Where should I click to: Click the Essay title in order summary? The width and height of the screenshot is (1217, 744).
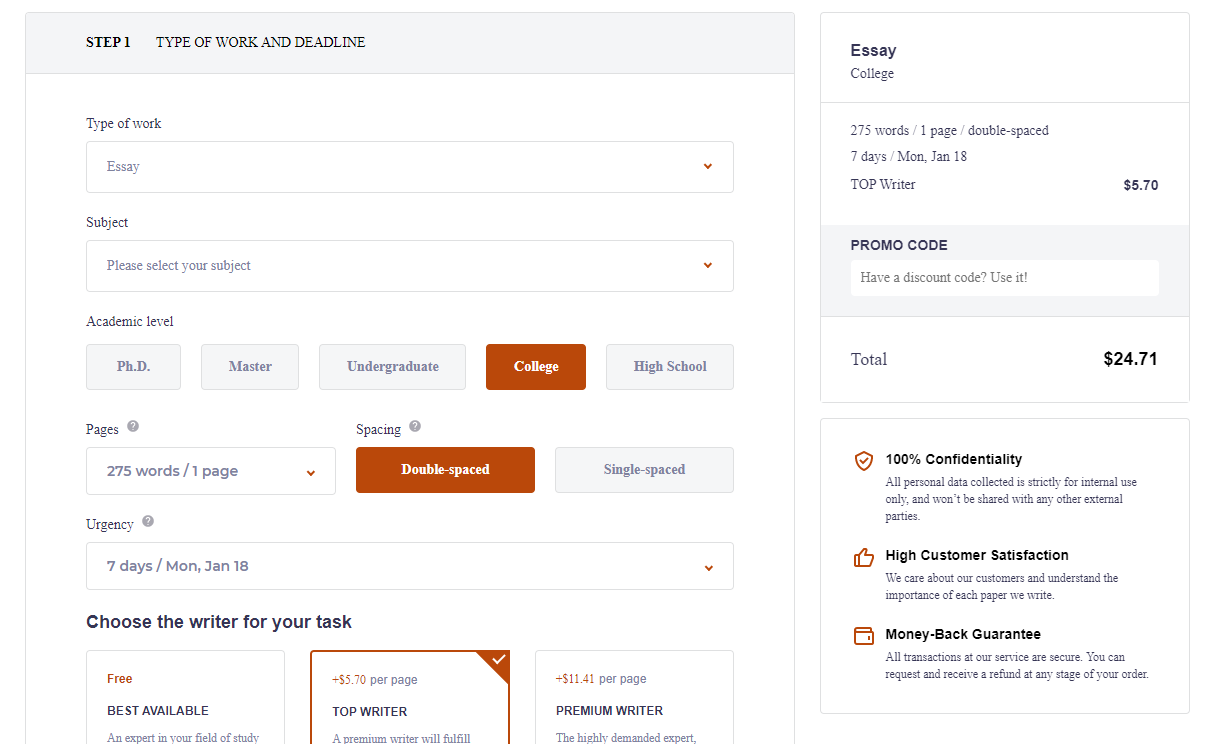pos(873,50)
